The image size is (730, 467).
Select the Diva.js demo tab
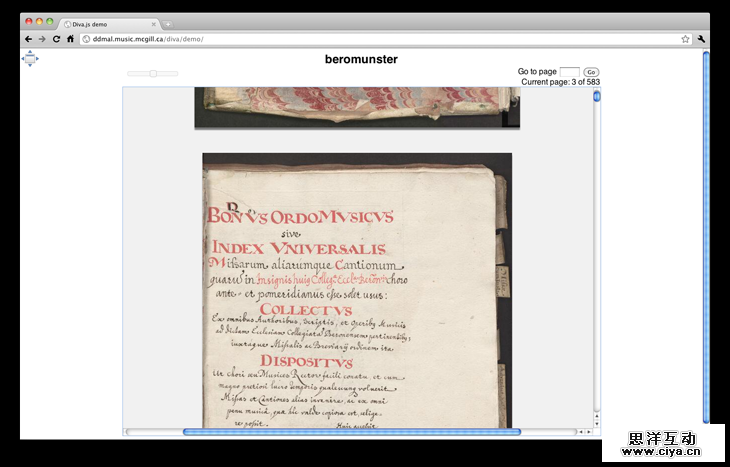tap(110, 24)
